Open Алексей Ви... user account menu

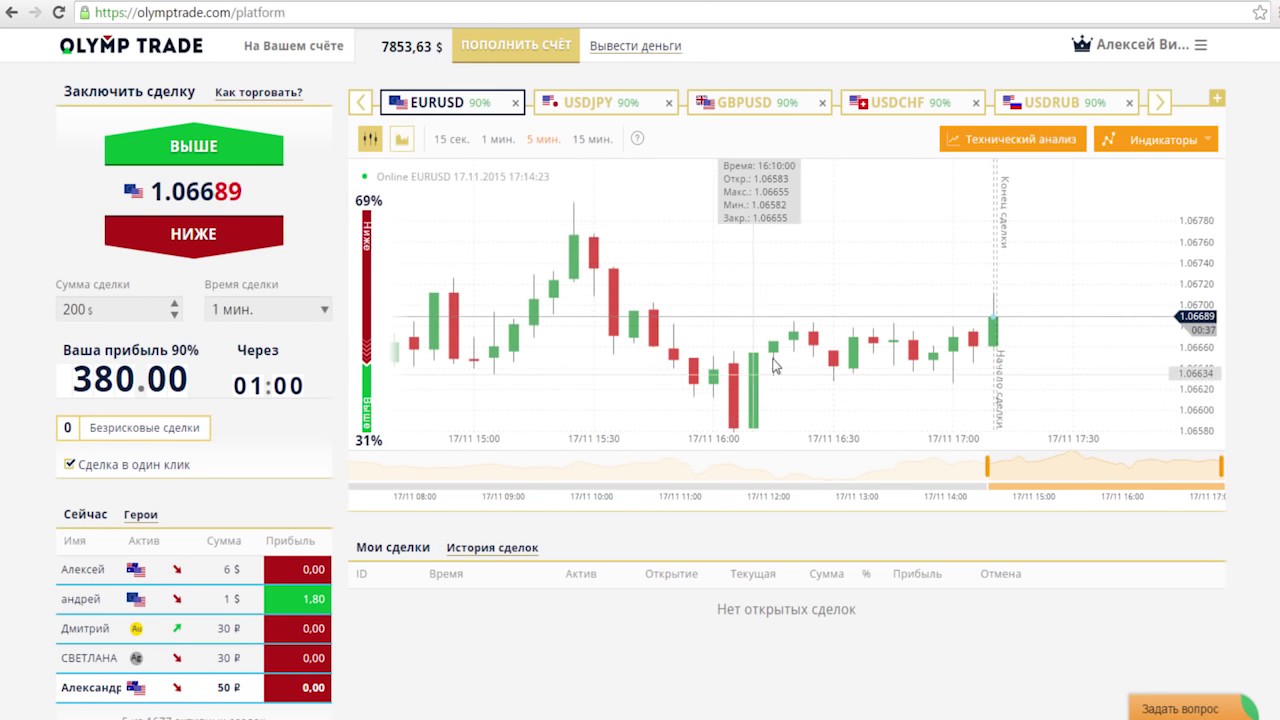1142,45
